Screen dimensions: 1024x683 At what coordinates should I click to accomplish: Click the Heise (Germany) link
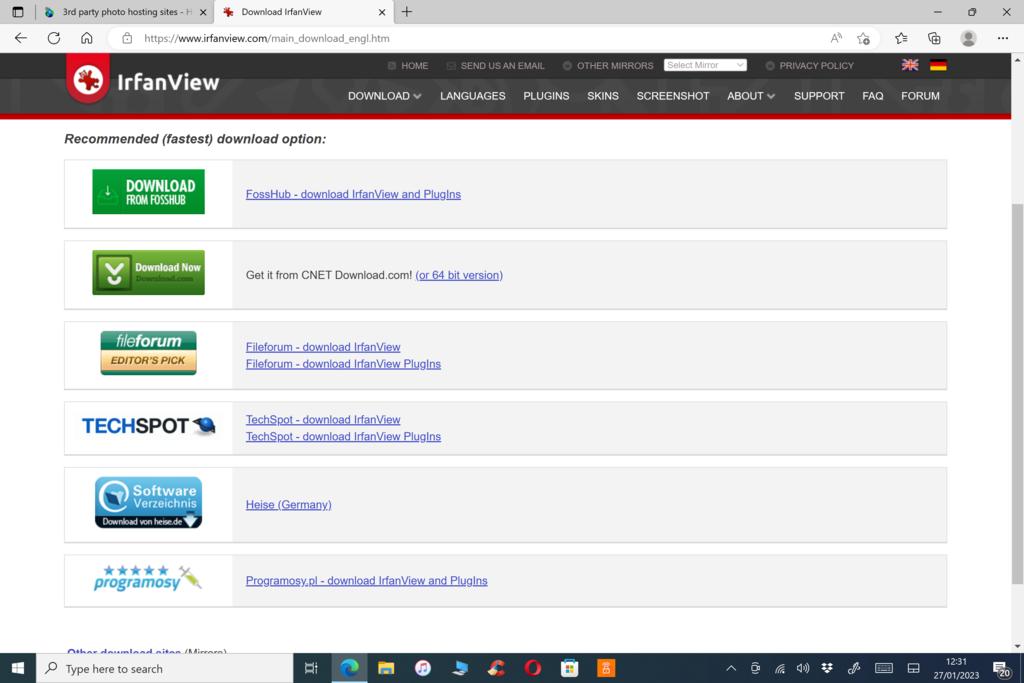[289, 504]
